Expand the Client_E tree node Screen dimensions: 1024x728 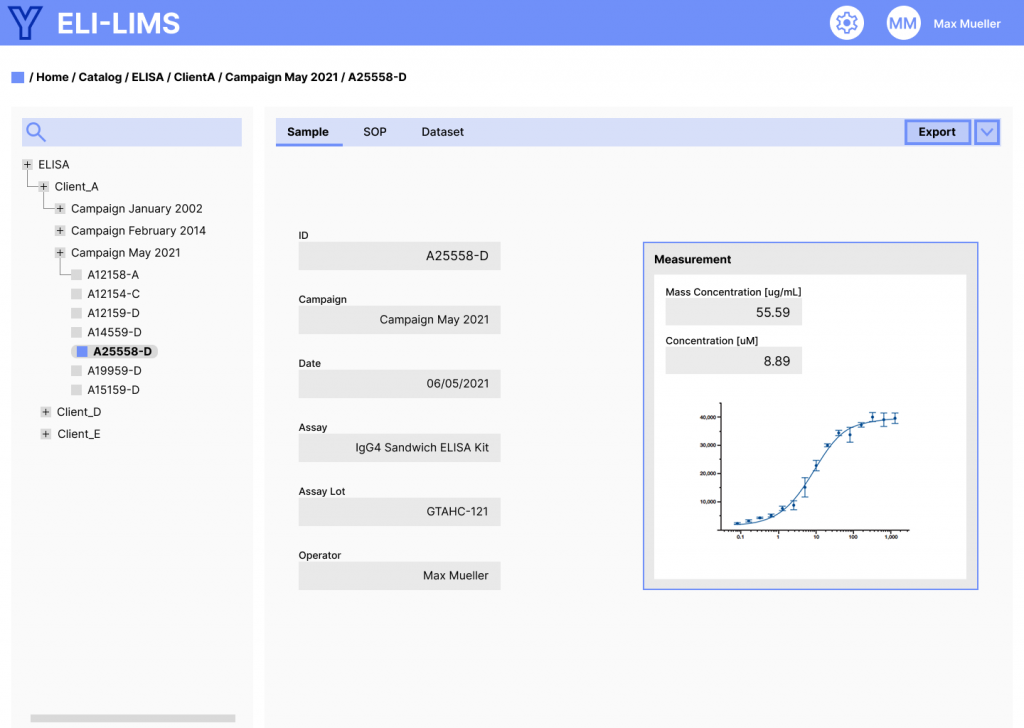point(45,434)
